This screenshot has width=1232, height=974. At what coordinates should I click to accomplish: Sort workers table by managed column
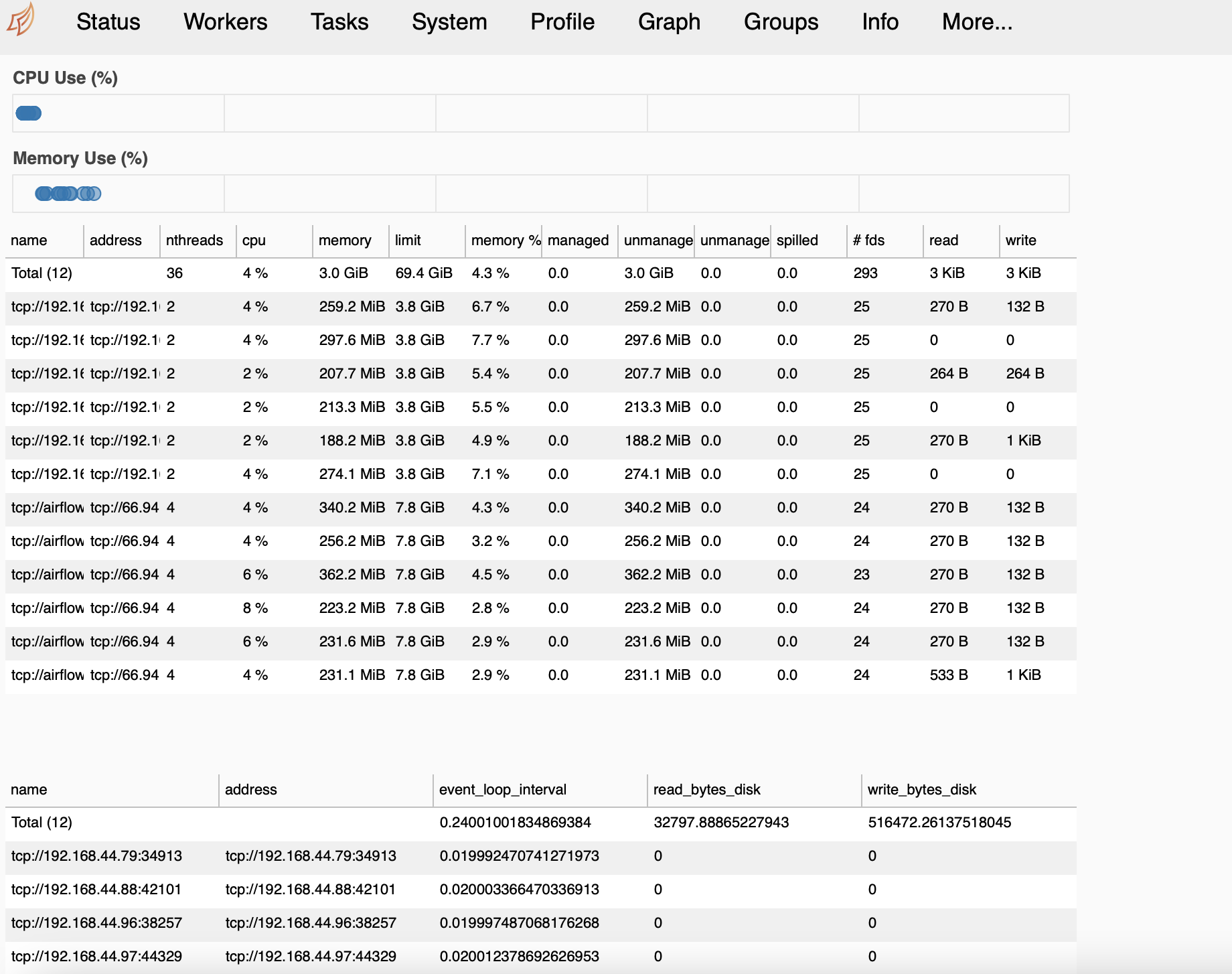pos(578,240)
